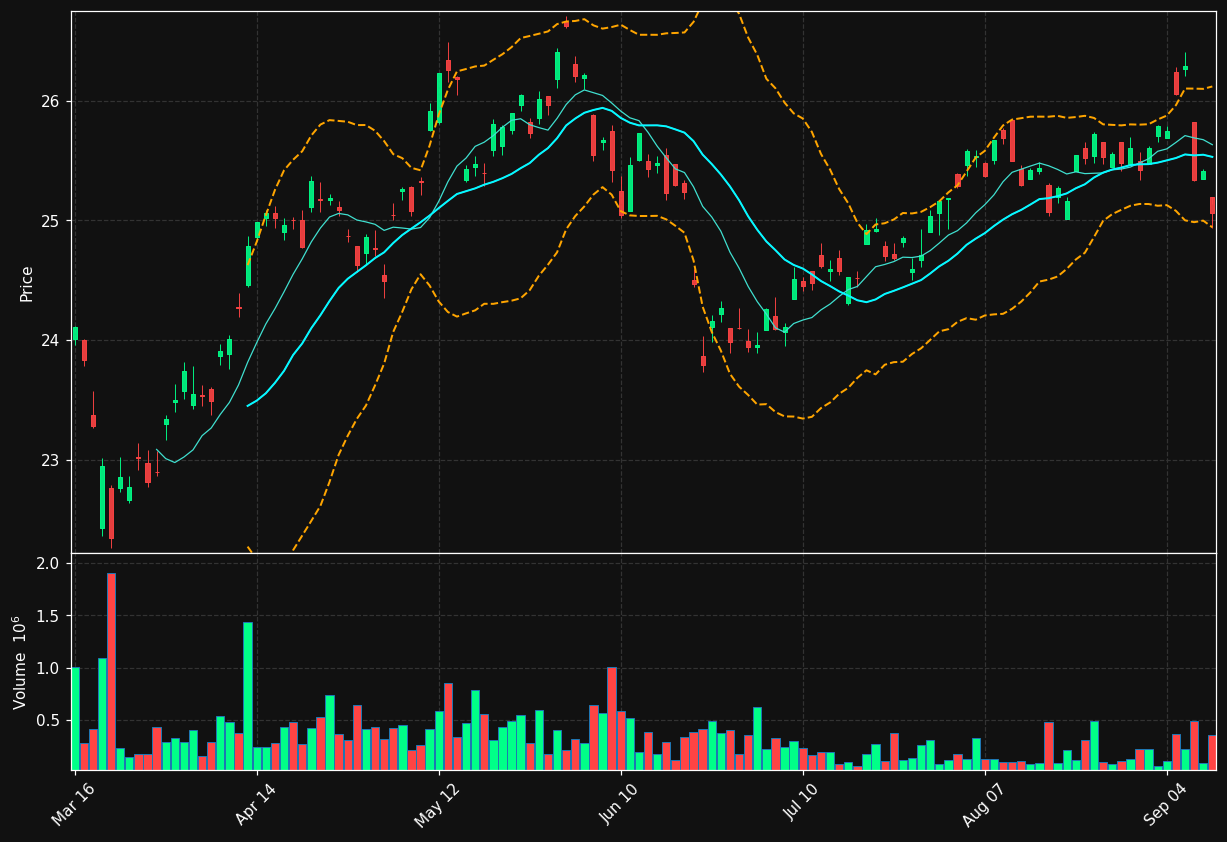This screenshot has width=1227, height=842.
Task: Click the Volume axis title
Action: [21, 662]
